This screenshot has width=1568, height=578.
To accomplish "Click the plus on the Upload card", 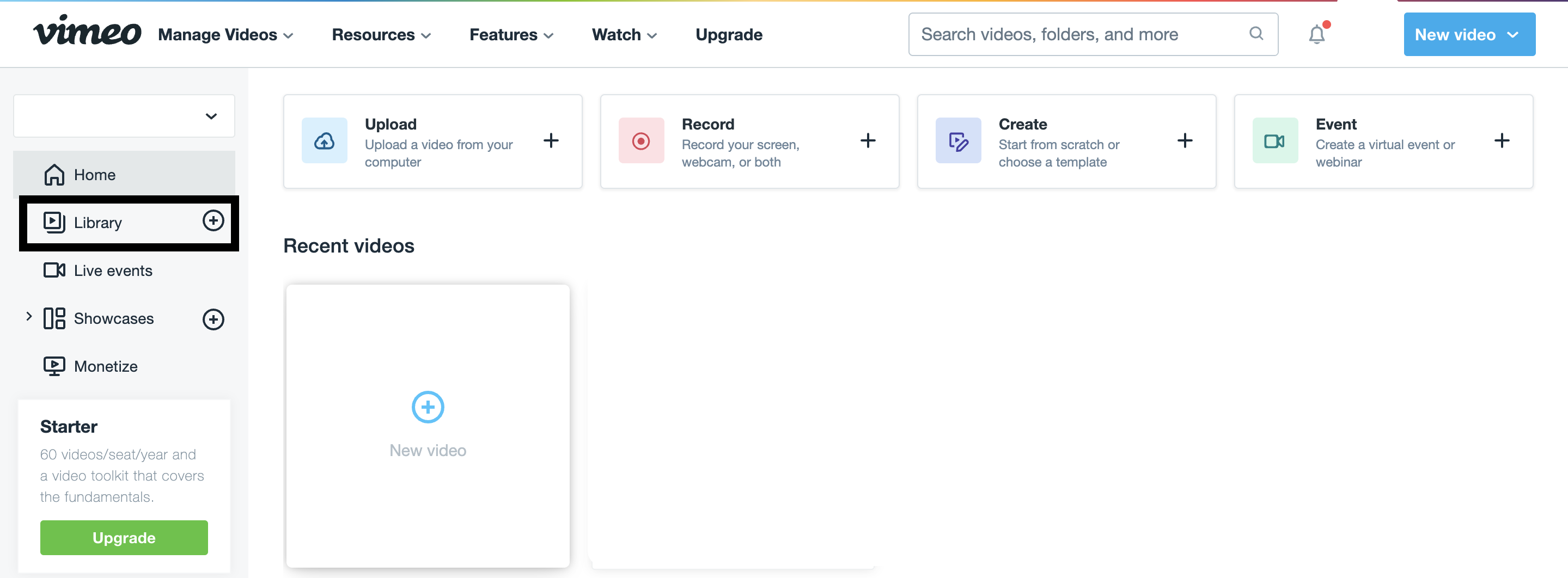I will click(x=551, y=140).
